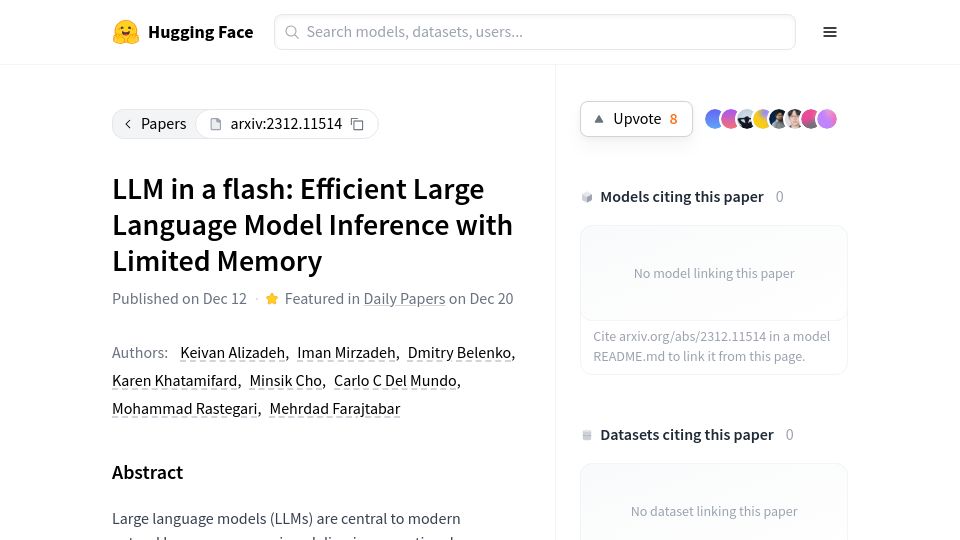Click the back chevron beside Papers
This screenshot has width=960, height=540.
[128, 124]
